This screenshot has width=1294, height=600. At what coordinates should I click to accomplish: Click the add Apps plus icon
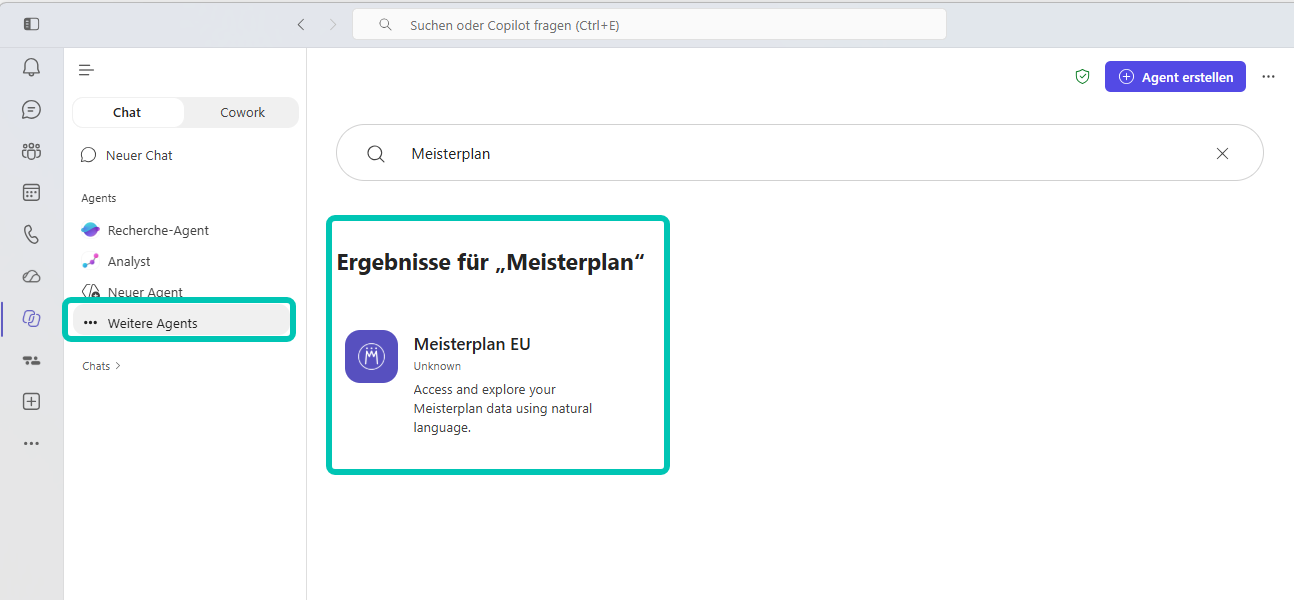(x=31, y=402)
